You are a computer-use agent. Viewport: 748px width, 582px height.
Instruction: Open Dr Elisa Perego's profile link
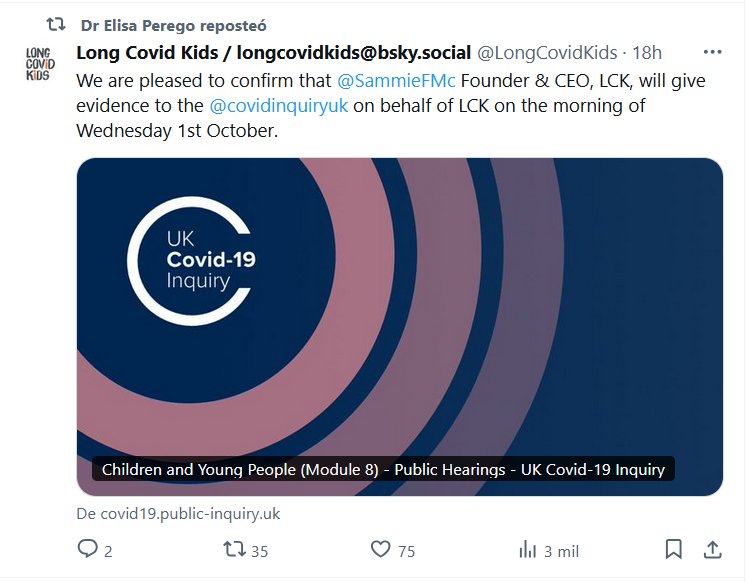point(173,25)
